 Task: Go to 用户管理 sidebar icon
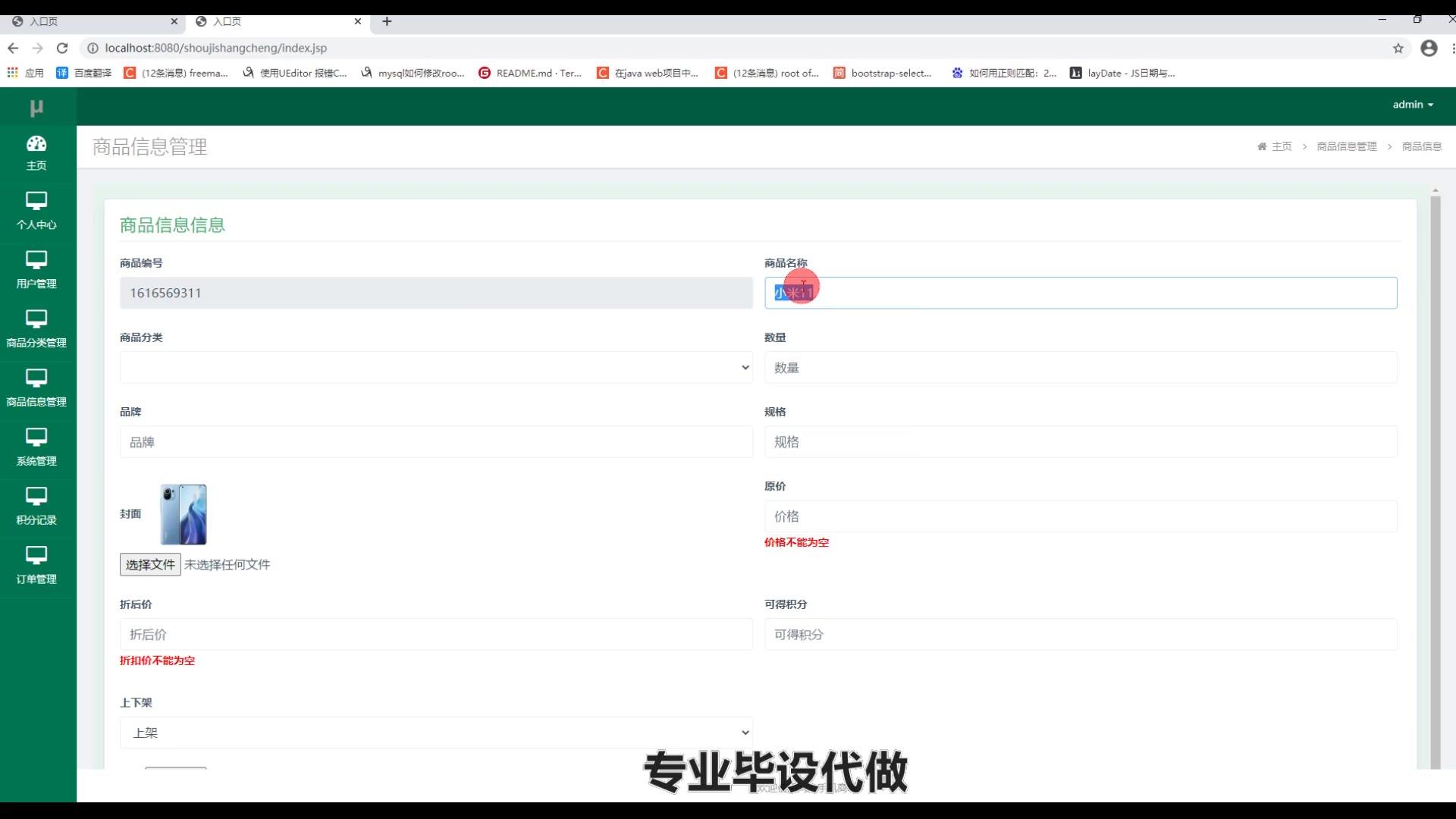tap(36, 270)
